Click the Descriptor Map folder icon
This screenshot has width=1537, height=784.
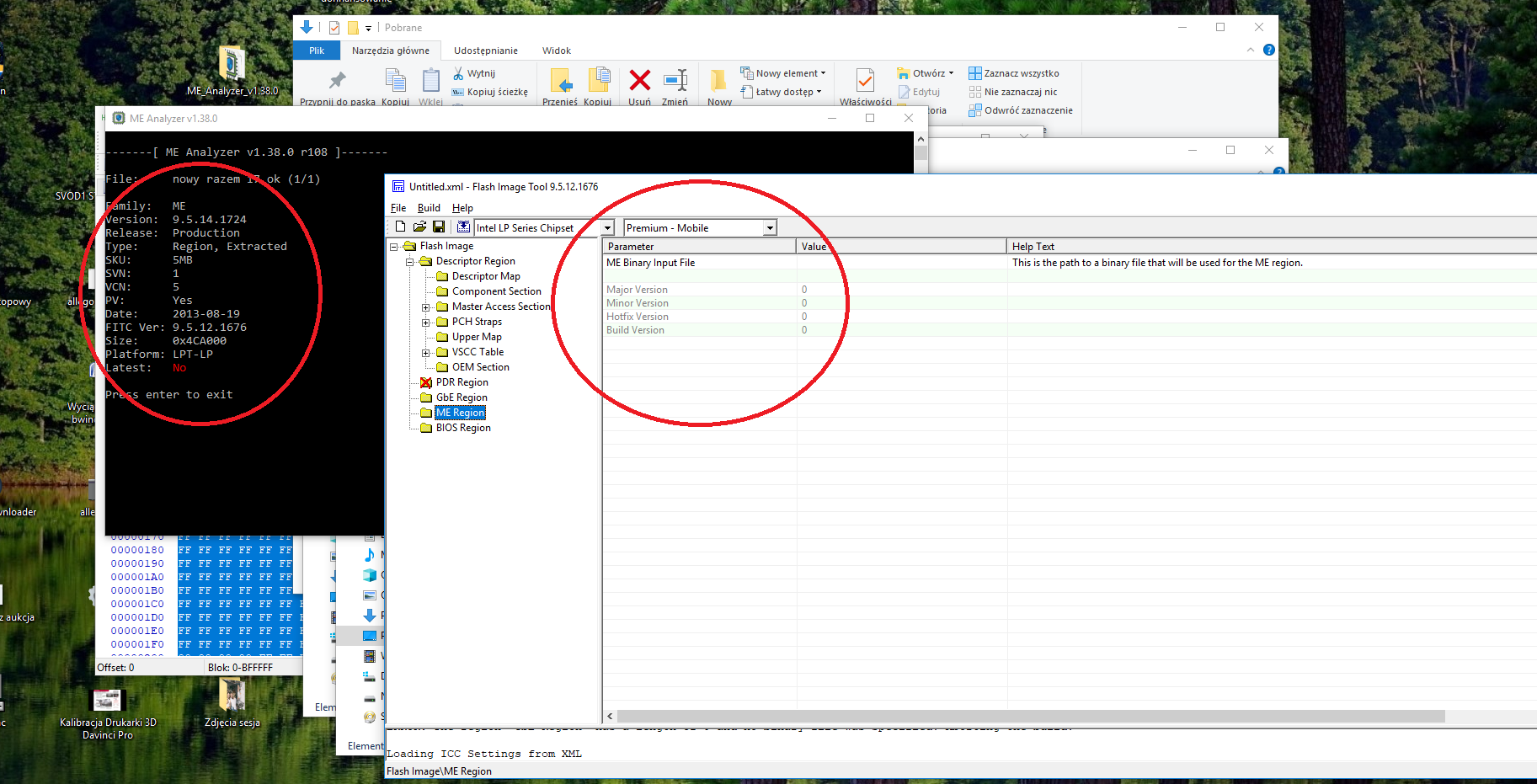pyautogui.click(x=442, y=276)
